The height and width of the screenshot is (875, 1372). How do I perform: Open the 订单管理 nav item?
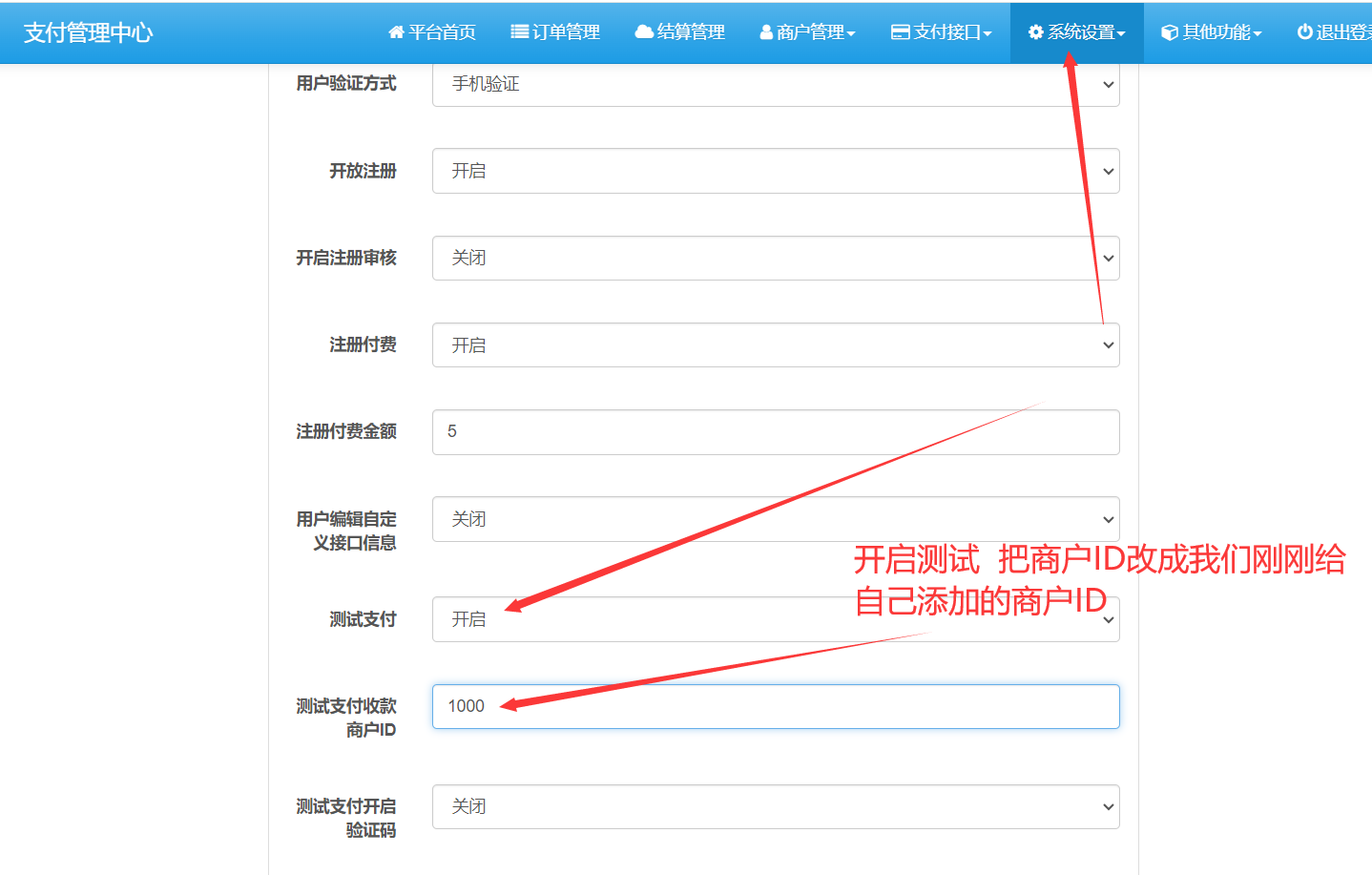pos(555,32)
